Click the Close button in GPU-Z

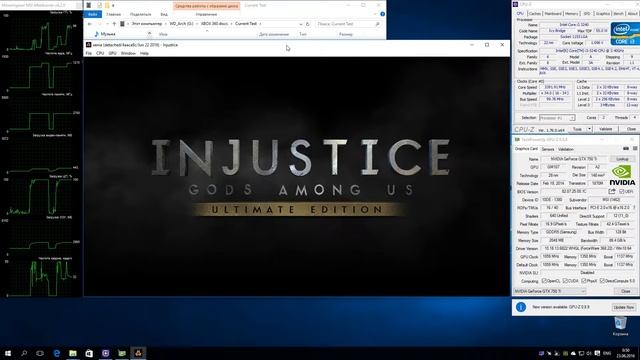626,291
